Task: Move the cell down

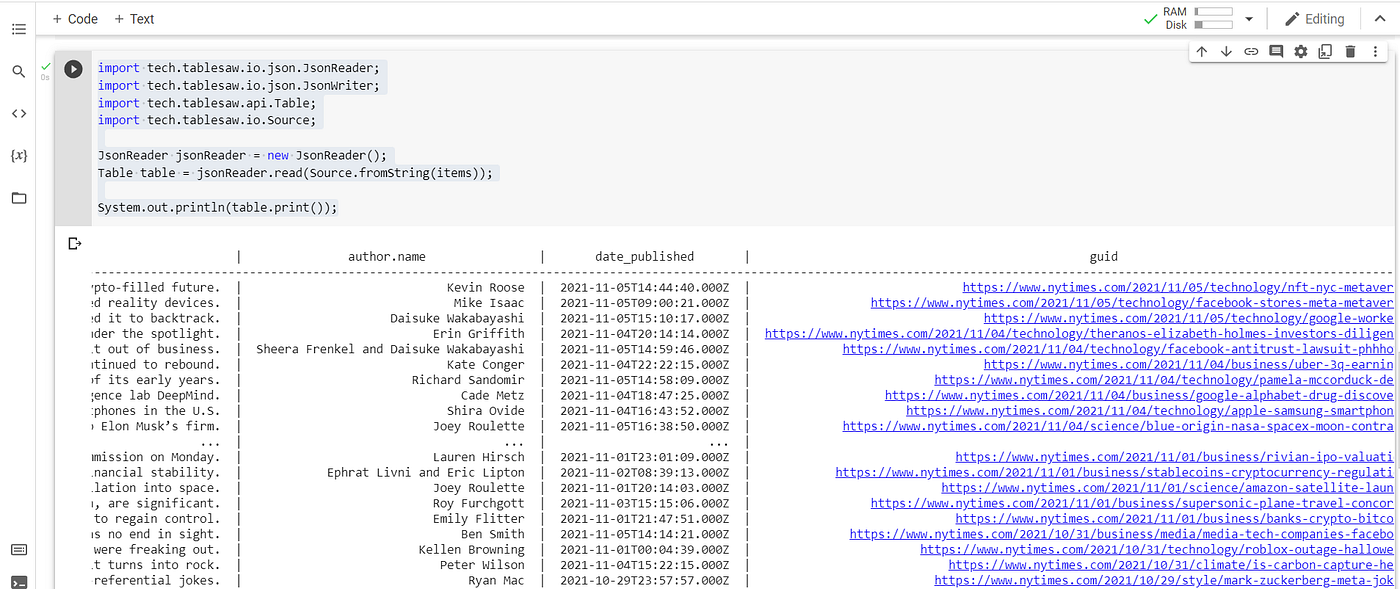Action: pyautogui.click(x=1226, y=50)
